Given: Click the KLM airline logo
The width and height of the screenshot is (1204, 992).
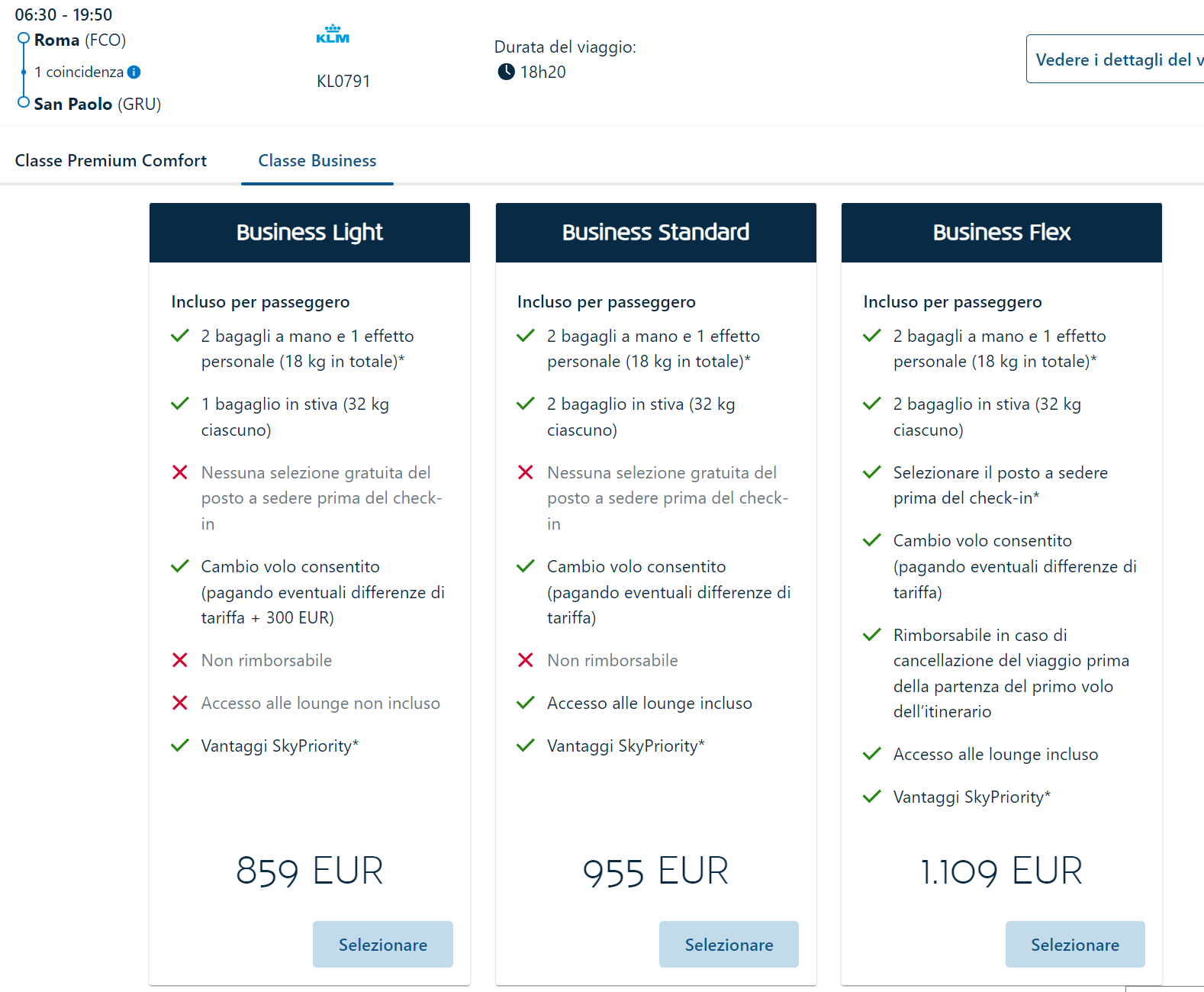Looking at the screenshot, I should (x=333, y=33).
